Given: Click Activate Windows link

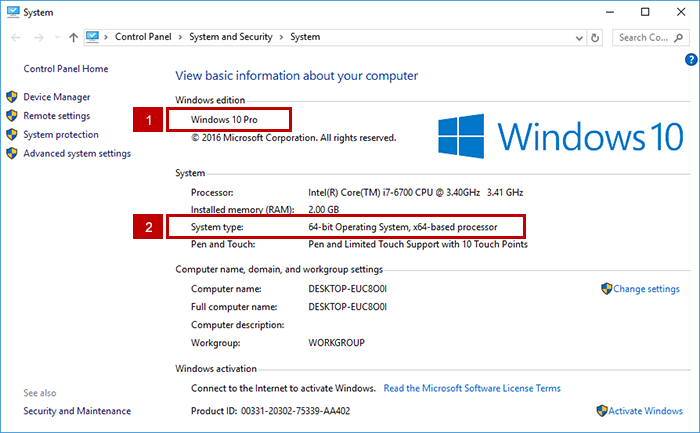Looking at the screenshot, I should click(645, 411).
